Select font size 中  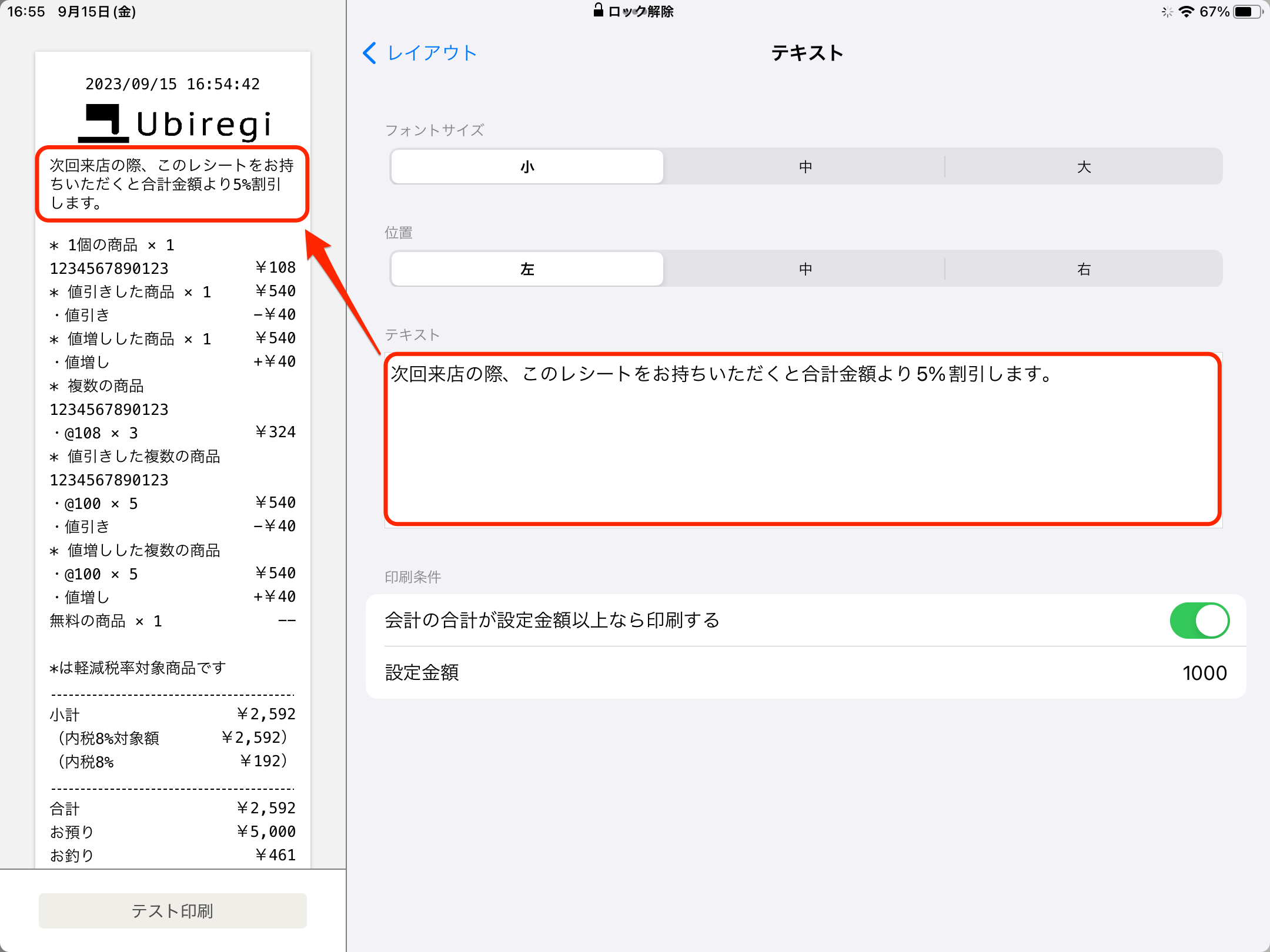(806, 167)
